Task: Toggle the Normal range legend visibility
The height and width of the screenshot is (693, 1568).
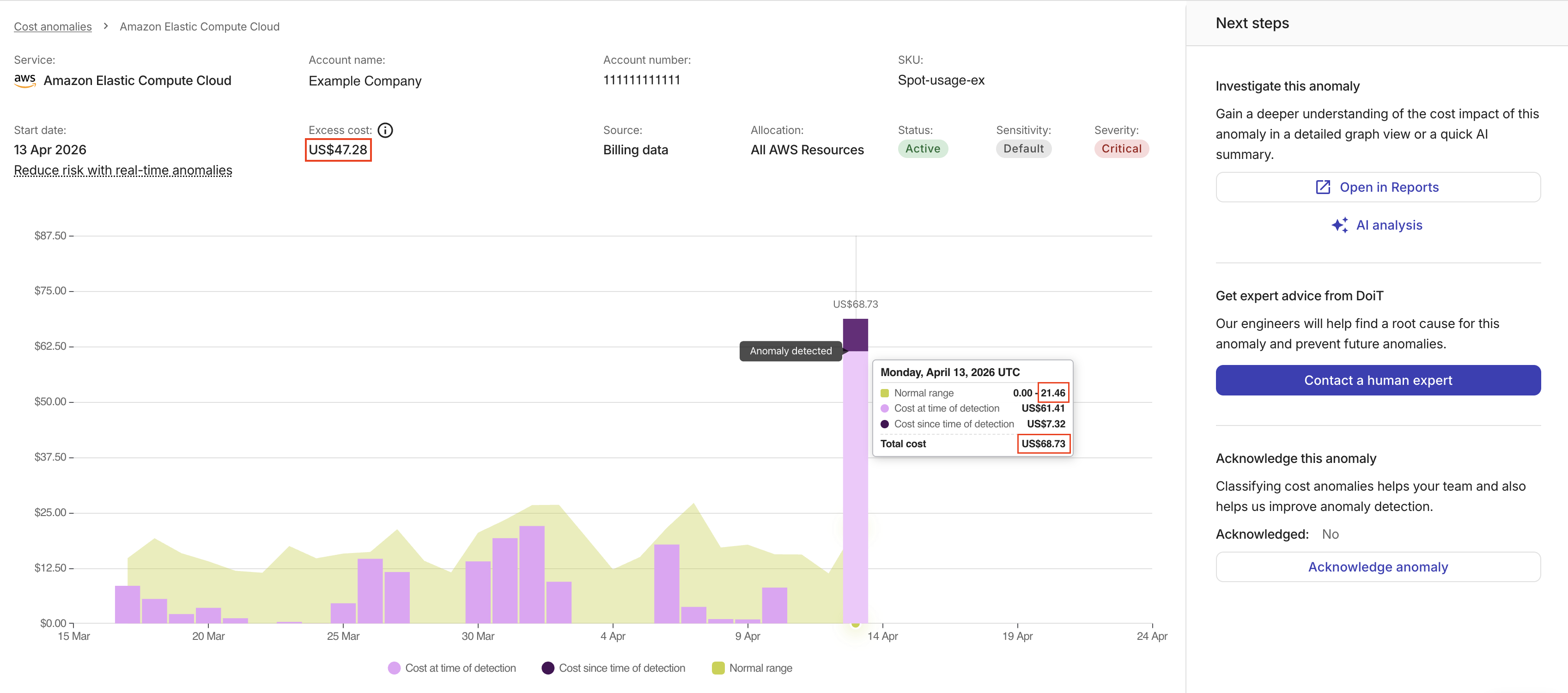Action: [760, 668]
